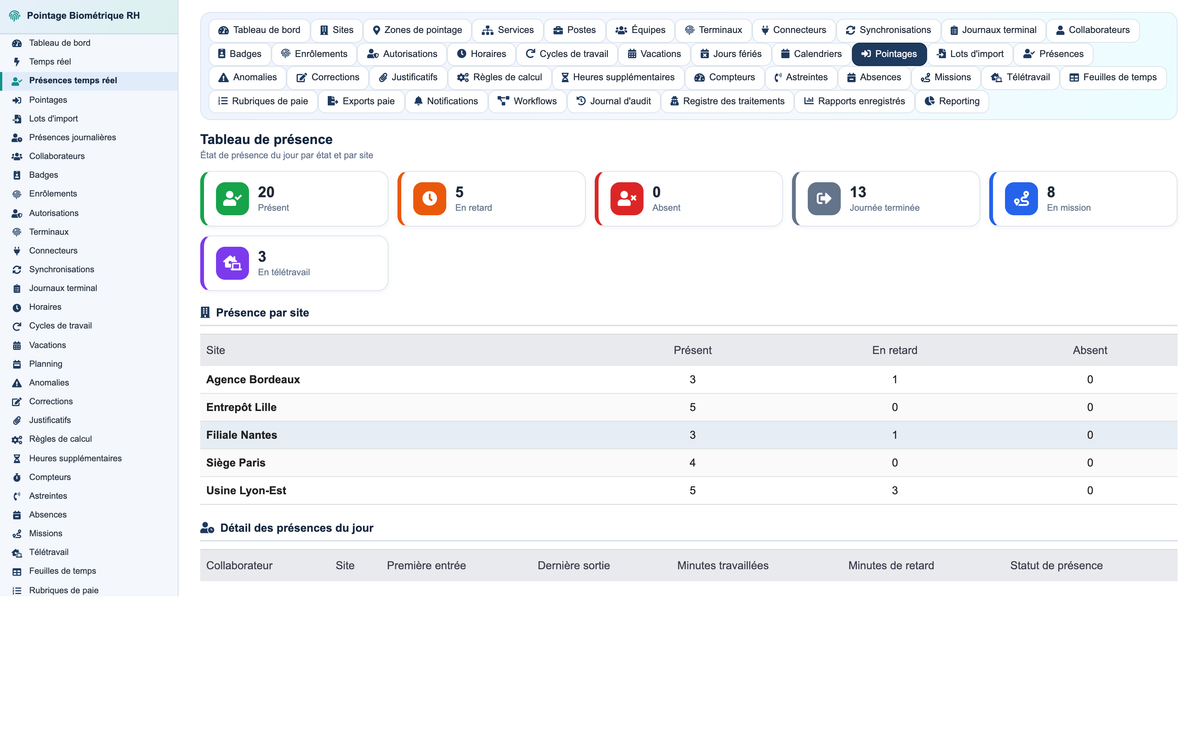Click the Horaires clock icon in sidebar
This screenshot has height=750, width=1200.
point(16,307)
